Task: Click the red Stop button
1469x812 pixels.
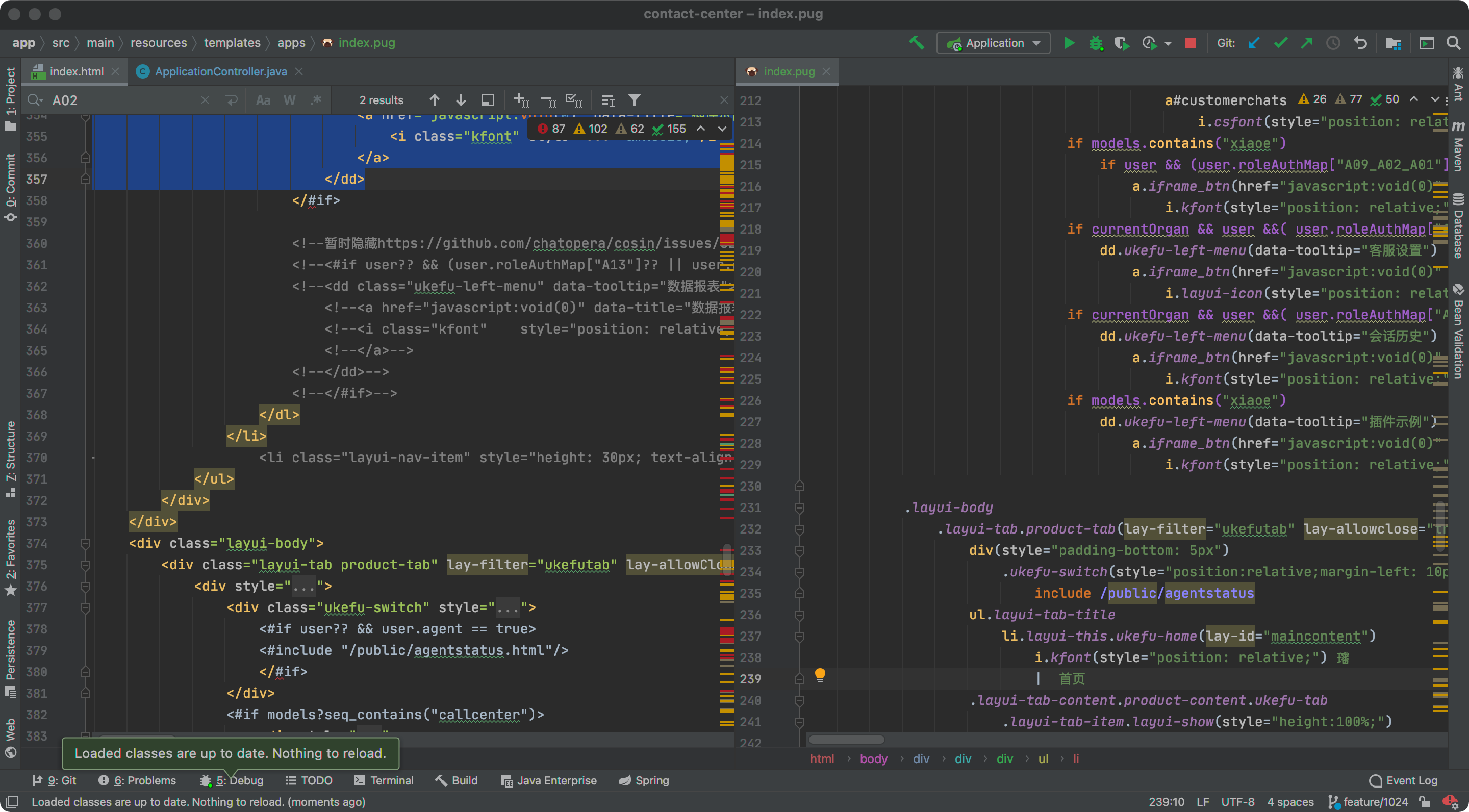Action: tap(1190, 43)
